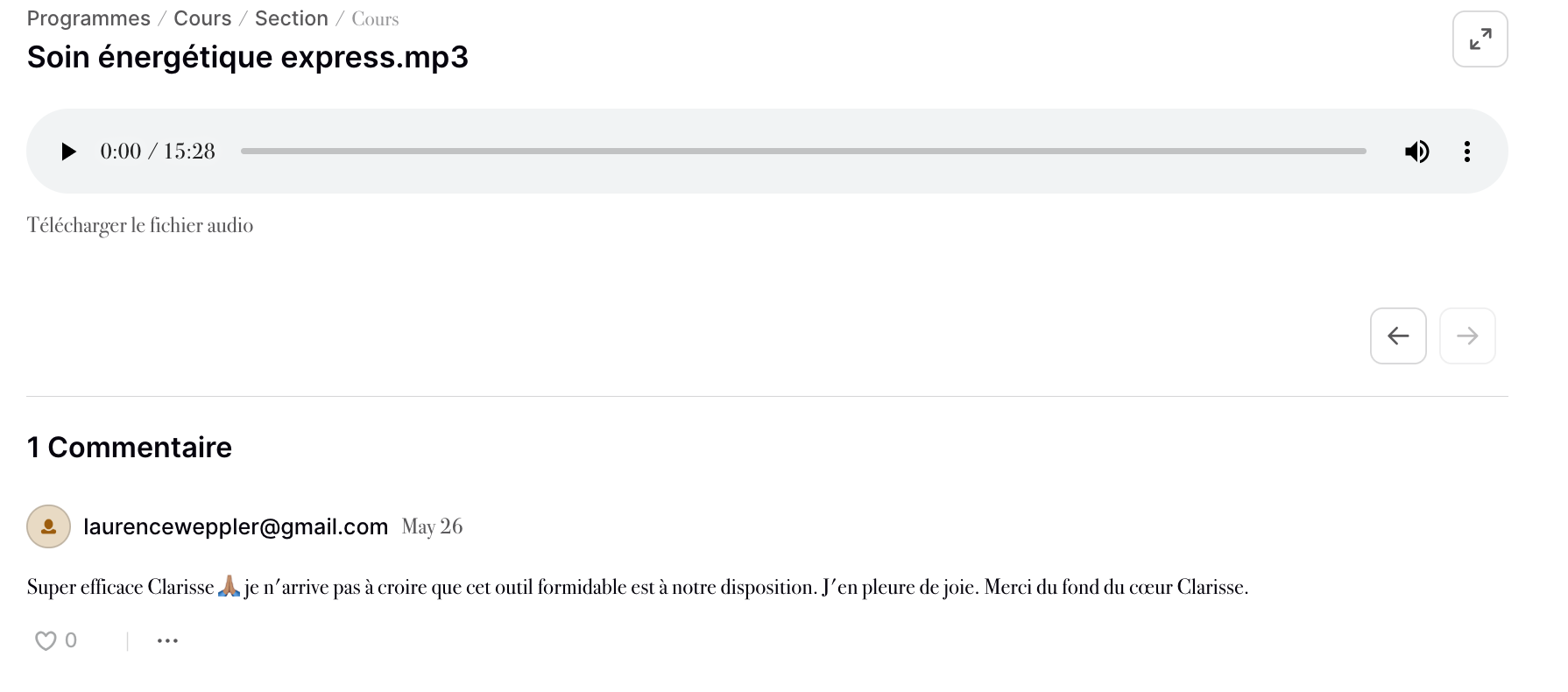Image resolution: width=1568 pixels, height=692 pixels.
Task: Click the commenter's avatar icon
Action: [x=49, y=526]
